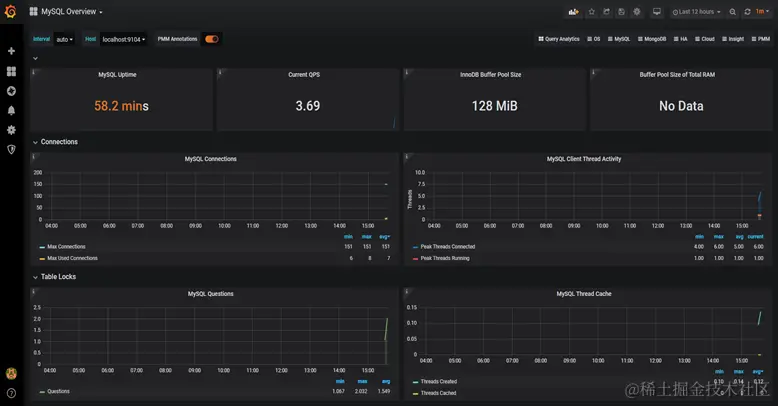Toggle Peak Threads Running series
This screenshot has height=406, width=778.
445,258
